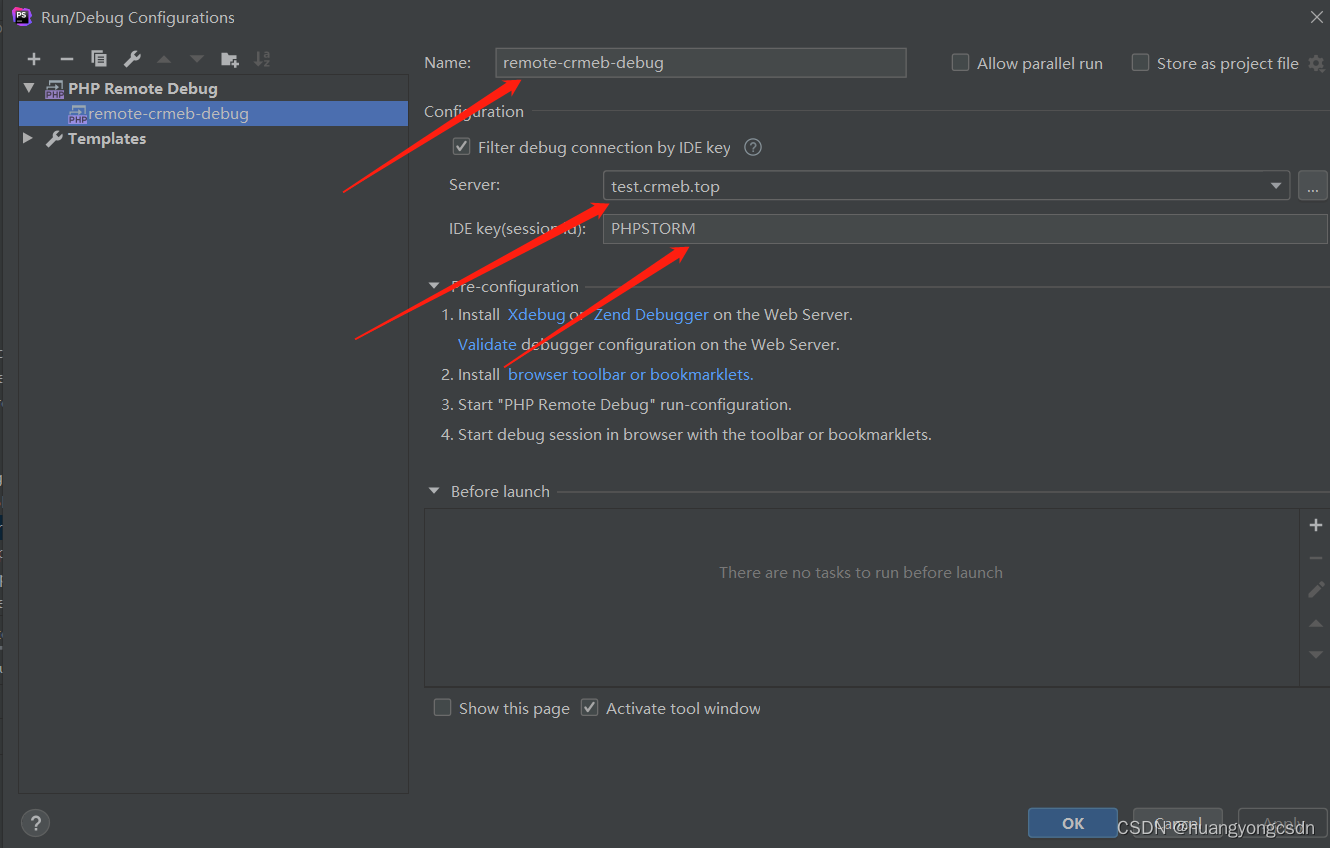Click 'Start PHP Remote Debug run-configuration' text
The width and height of the screenshot is (1330, 848).
pyautogui.click(x=625, y=404)
